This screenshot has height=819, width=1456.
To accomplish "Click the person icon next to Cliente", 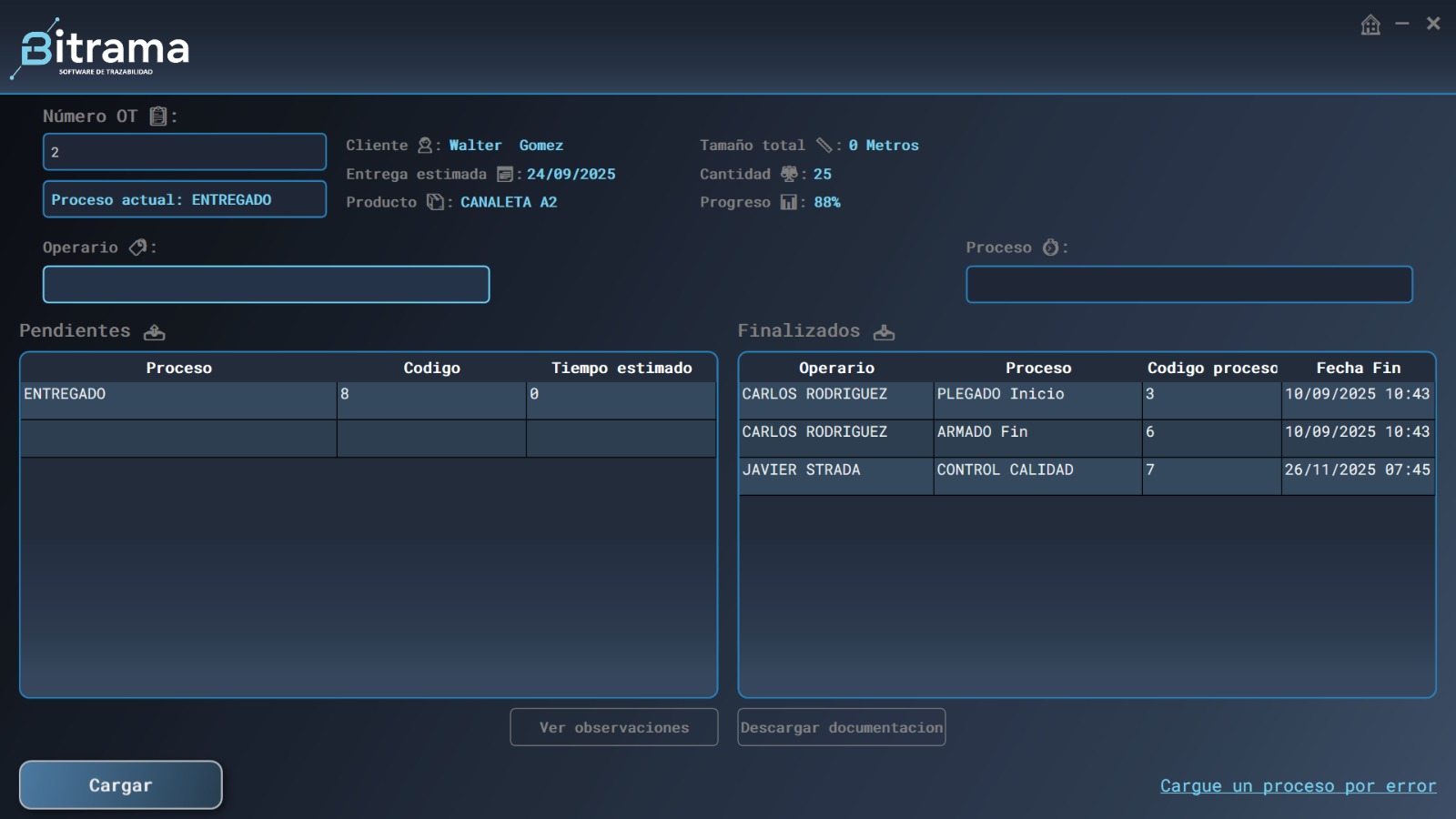I will [x=425, y=146].
